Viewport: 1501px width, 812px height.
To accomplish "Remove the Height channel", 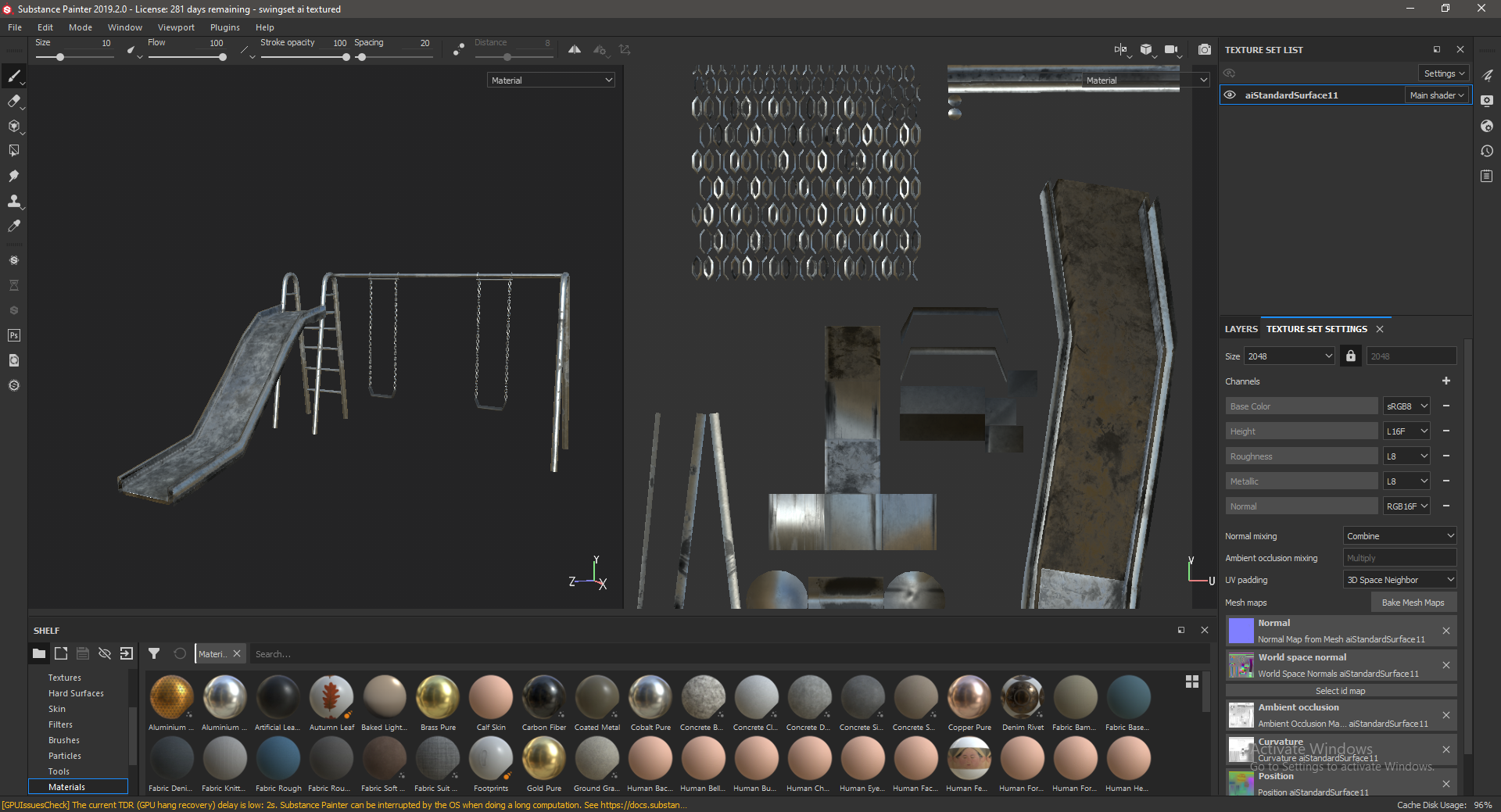I will (1446, 431).
